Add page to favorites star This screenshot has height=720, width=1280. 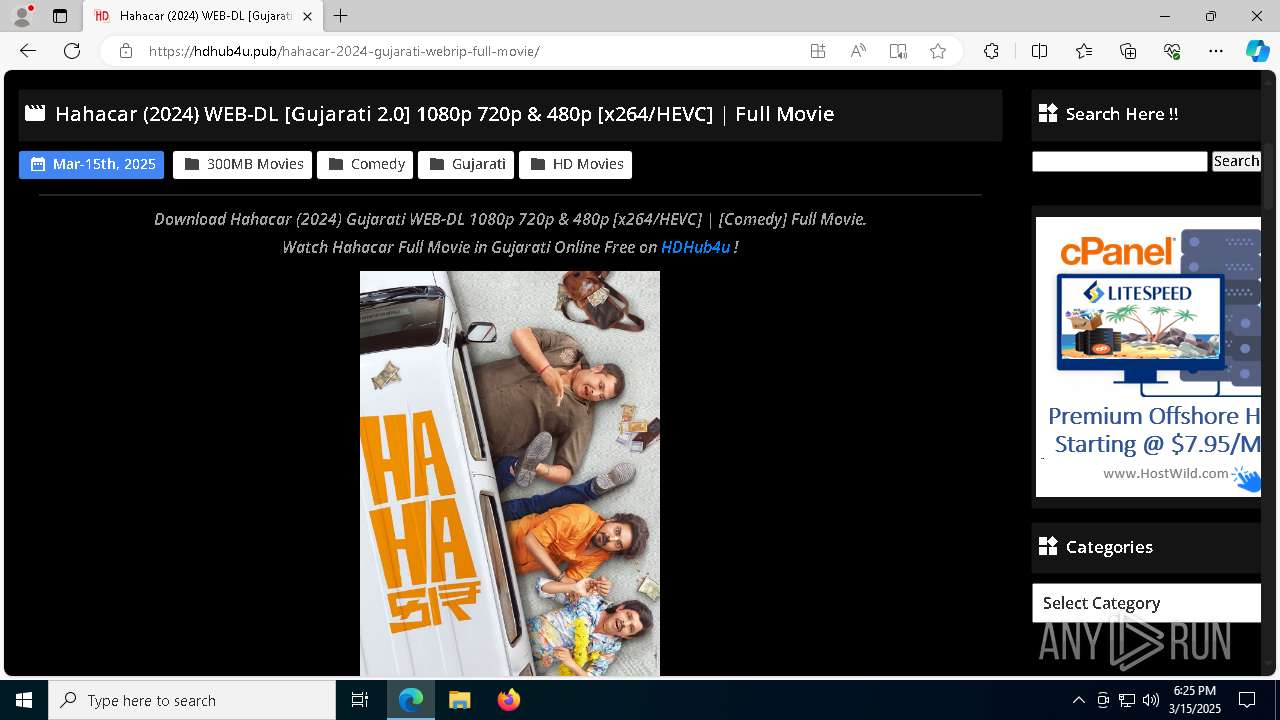tap(938, 51)
